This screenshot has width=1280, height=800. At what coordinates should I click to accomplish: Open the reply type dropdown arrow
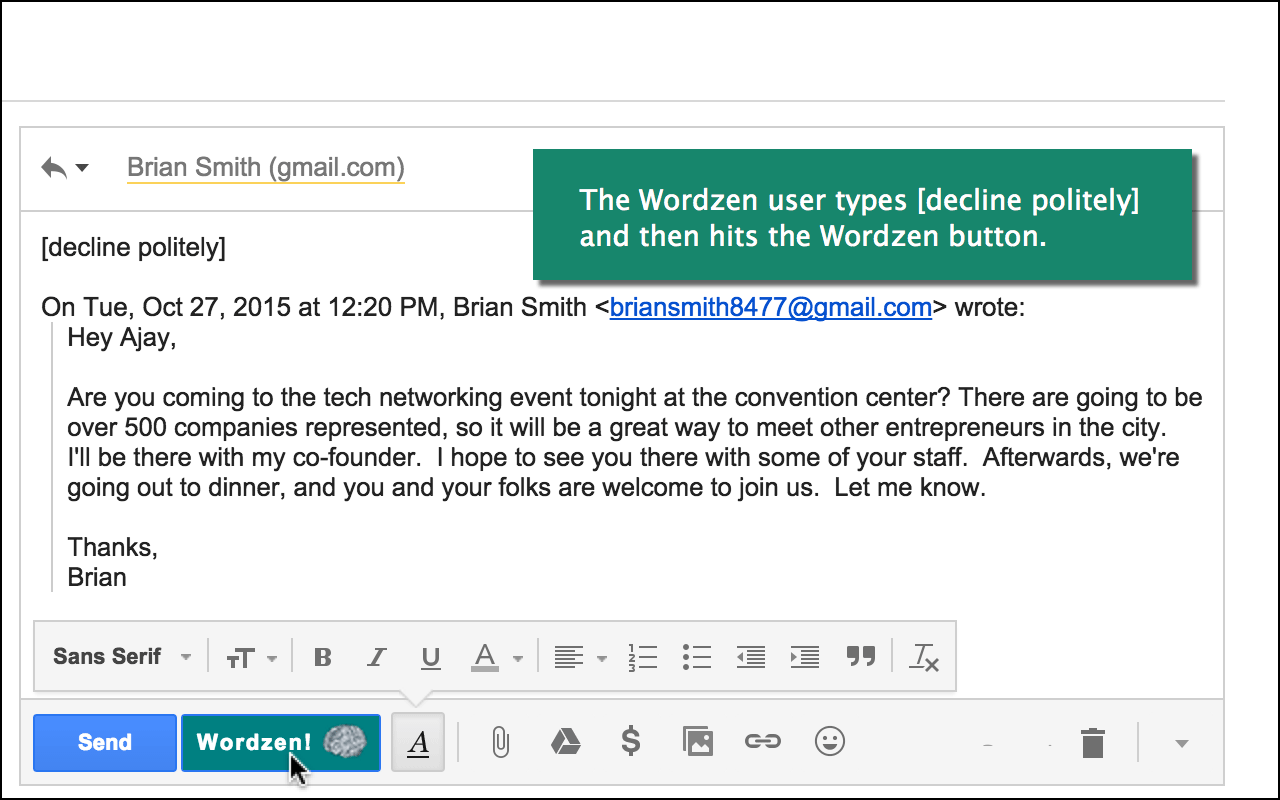pos(84,168)
